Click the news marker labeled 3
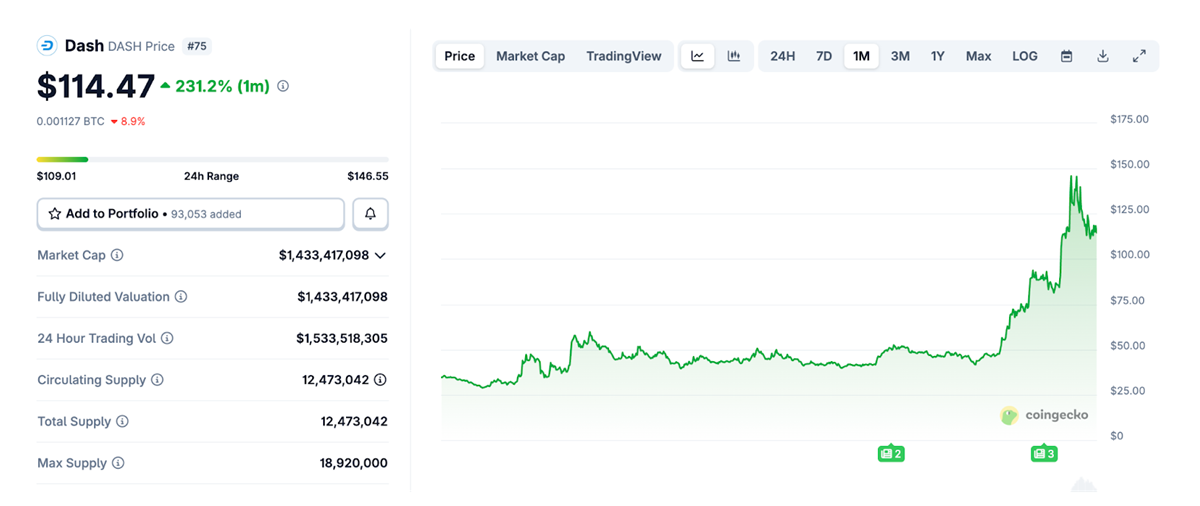This screenshot has width=1200, height=506. tap(1044, 454)
